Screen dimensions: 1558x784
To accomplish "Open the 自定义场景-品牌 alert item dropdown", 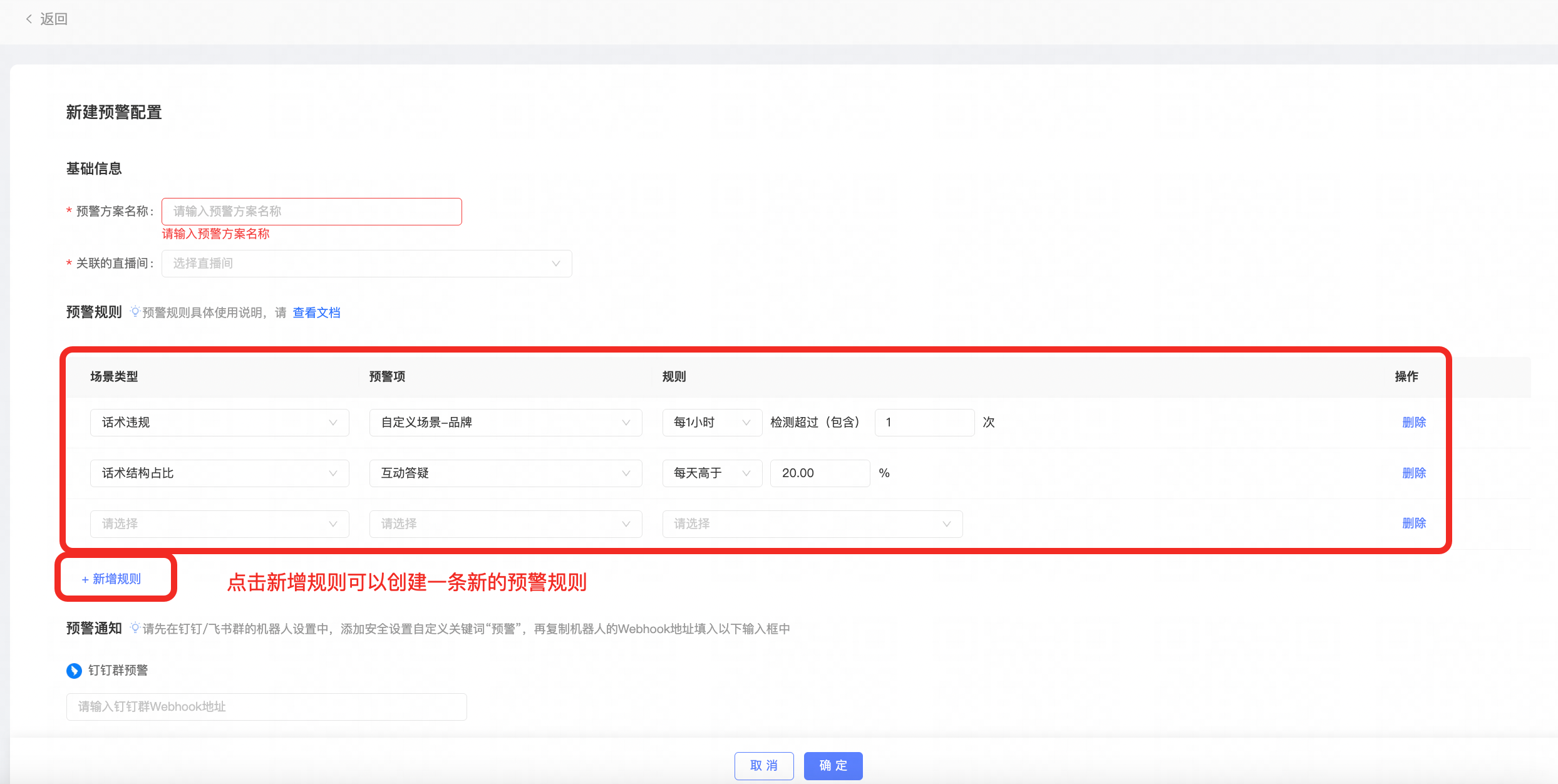I will point(505,423).
